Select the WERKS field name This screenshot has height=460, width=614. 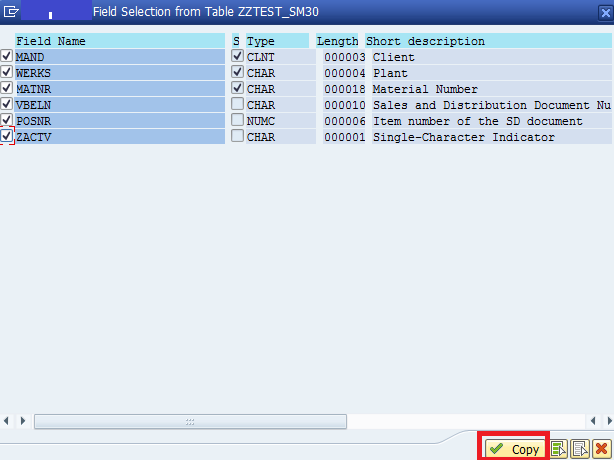point(120,73)
